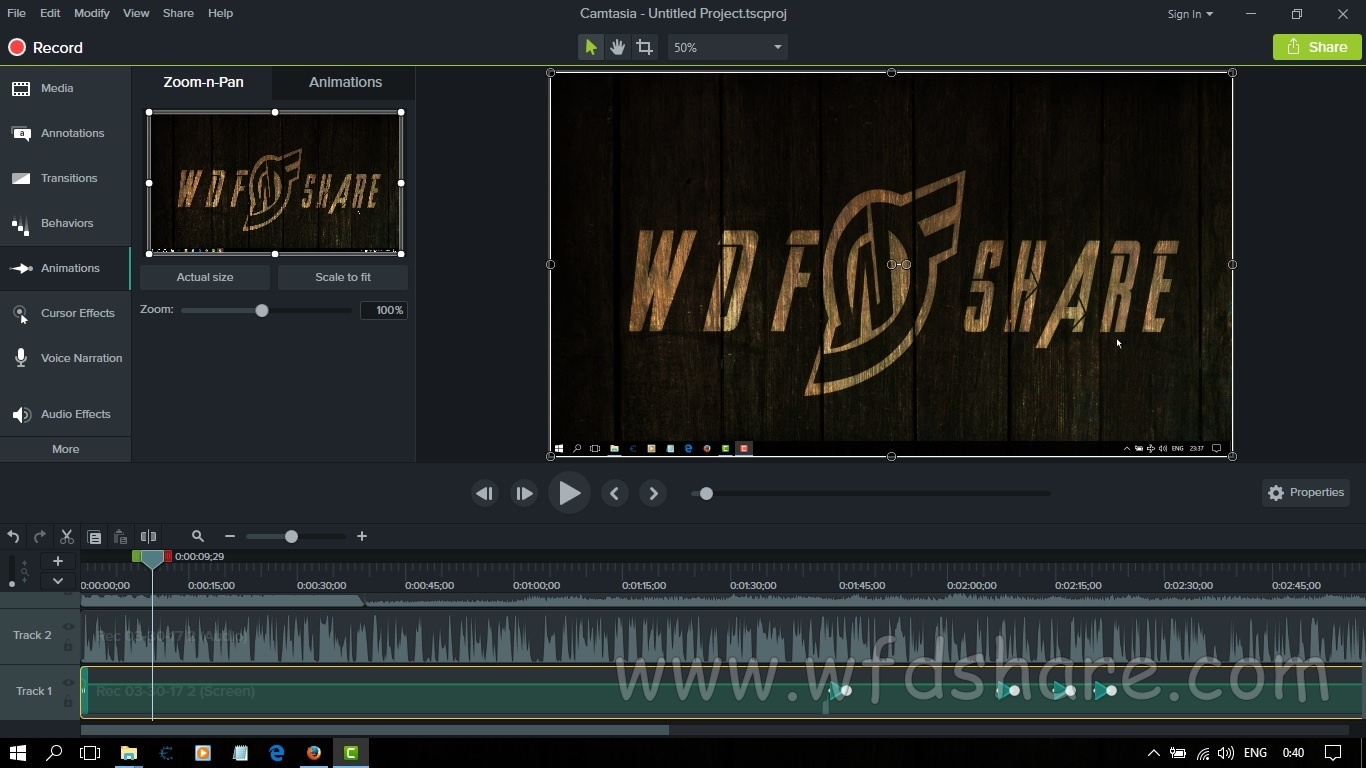
Task: Toggle lock on Track 1
Action: pos(68,702)
